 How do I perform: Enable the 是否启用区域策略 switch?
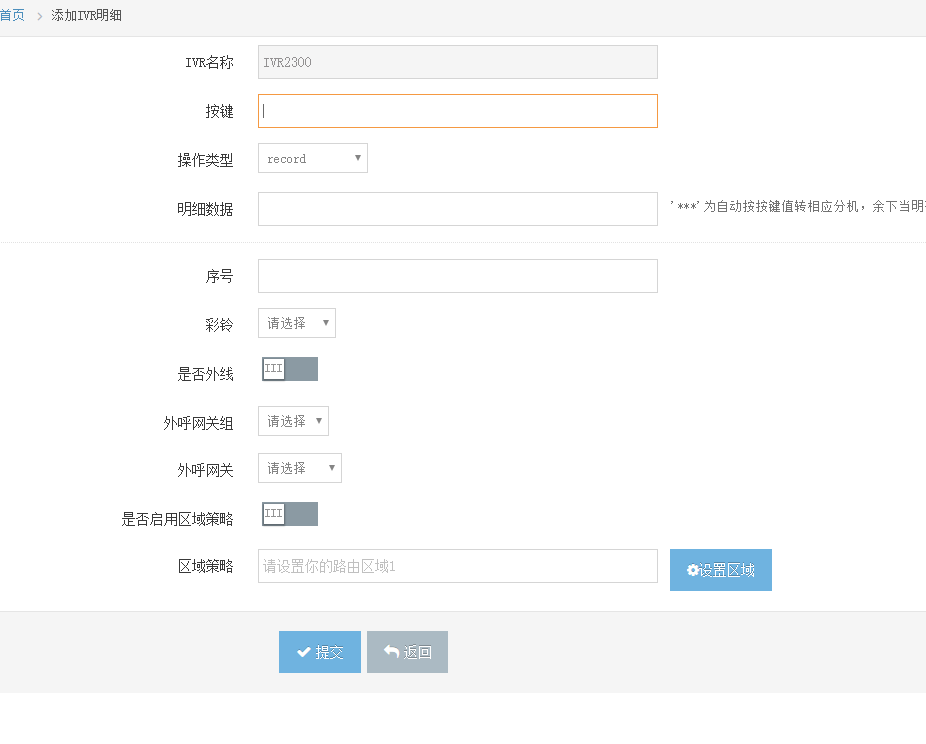[x=289, y=514]
